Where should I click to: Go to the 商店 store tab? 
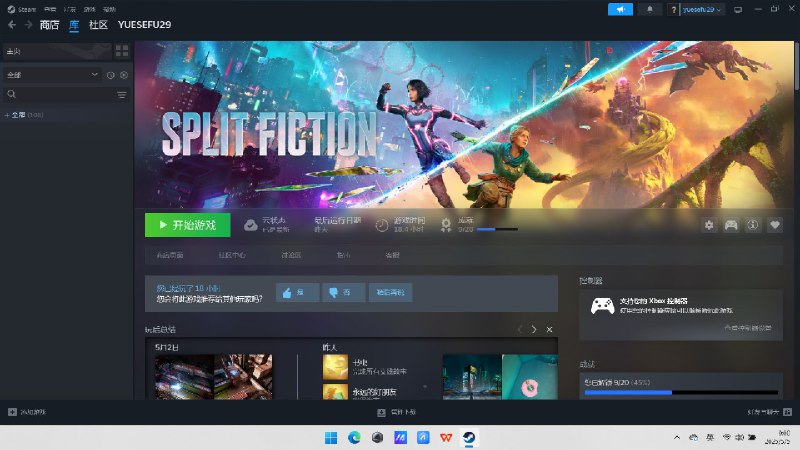[49, 24]
